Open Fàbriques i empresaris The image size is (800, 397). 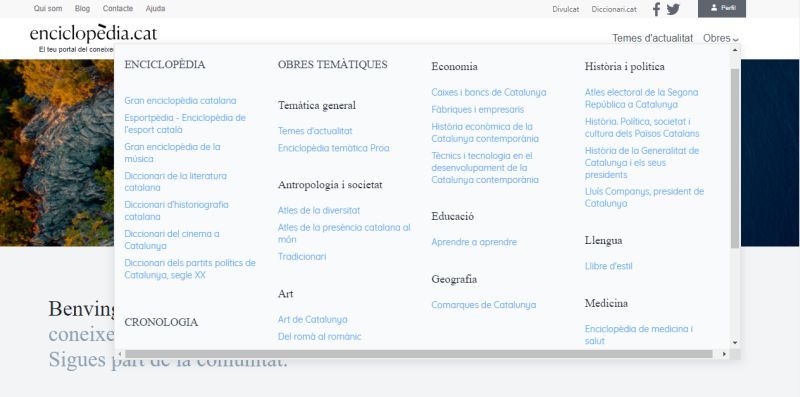pos(478,109)
